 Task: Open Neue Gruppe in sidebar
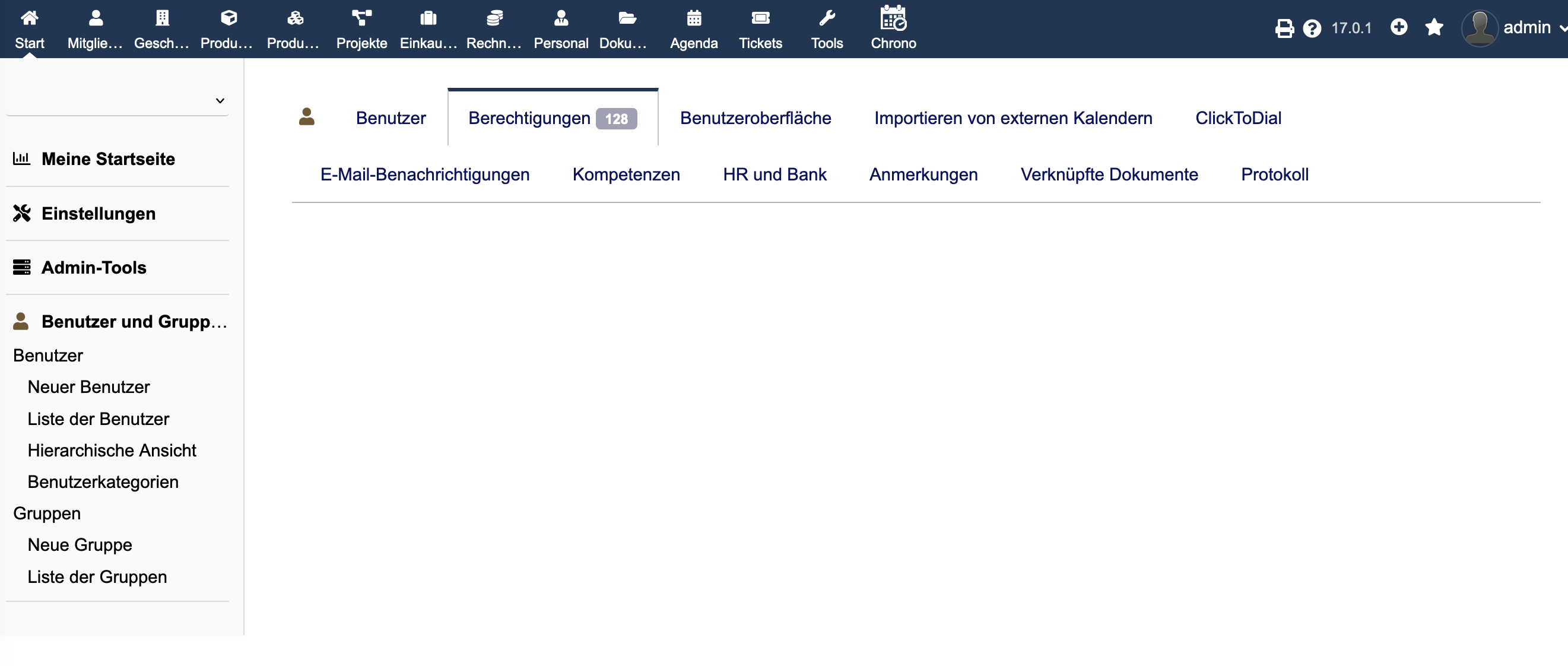click(80, 546)
